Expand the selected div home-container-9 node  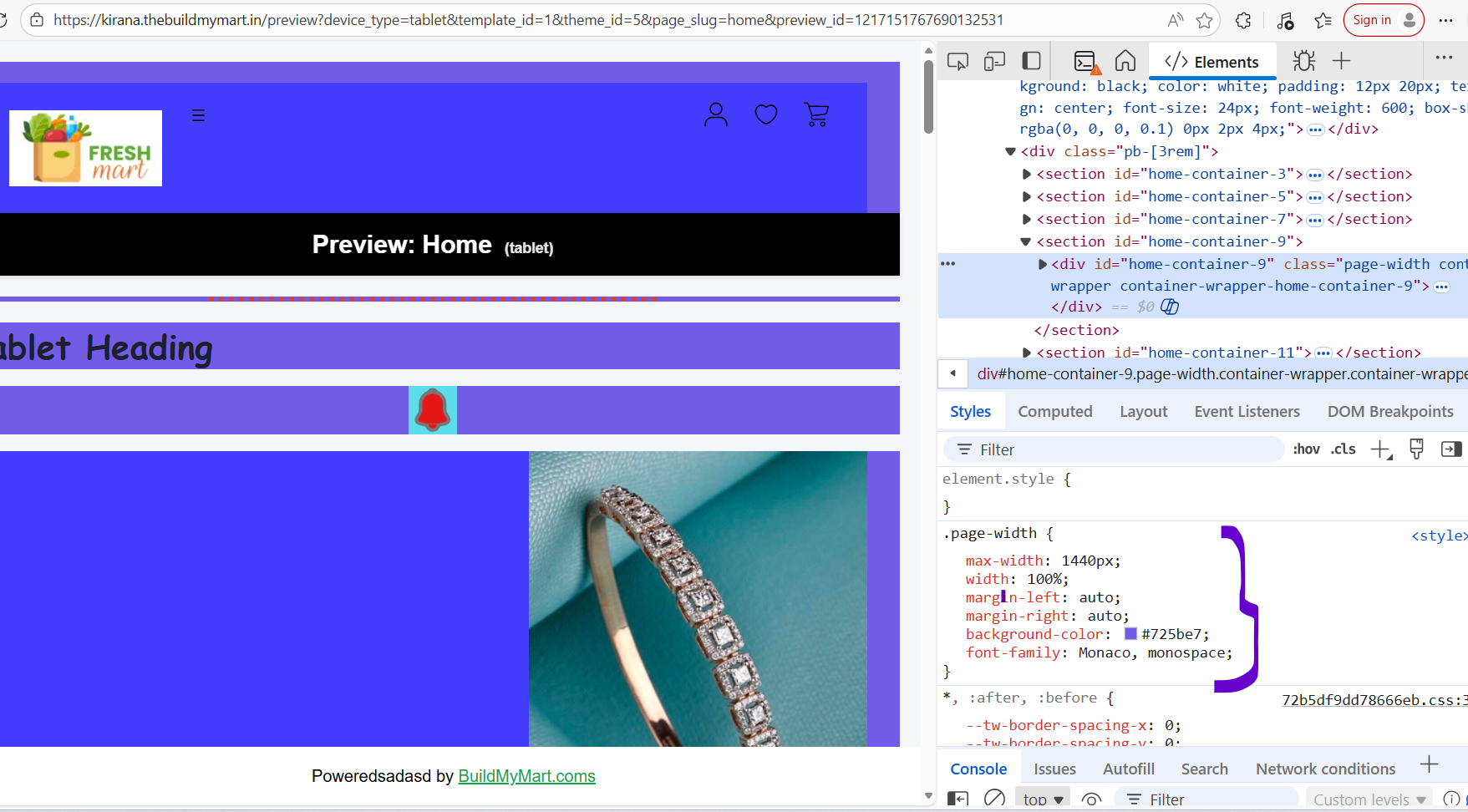point(1042,264)
